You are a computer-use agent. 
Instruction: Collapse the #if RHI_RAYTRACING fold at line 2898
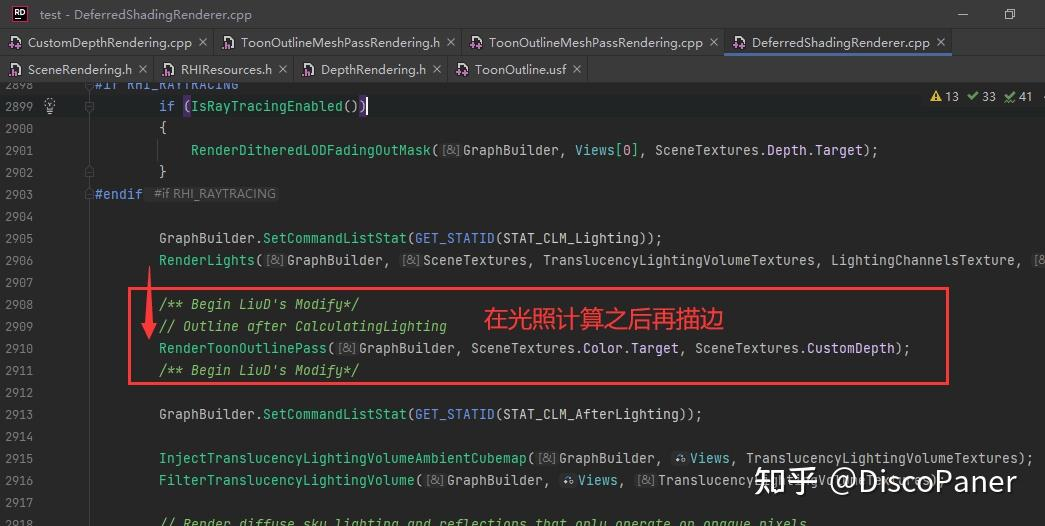point(89,86)
